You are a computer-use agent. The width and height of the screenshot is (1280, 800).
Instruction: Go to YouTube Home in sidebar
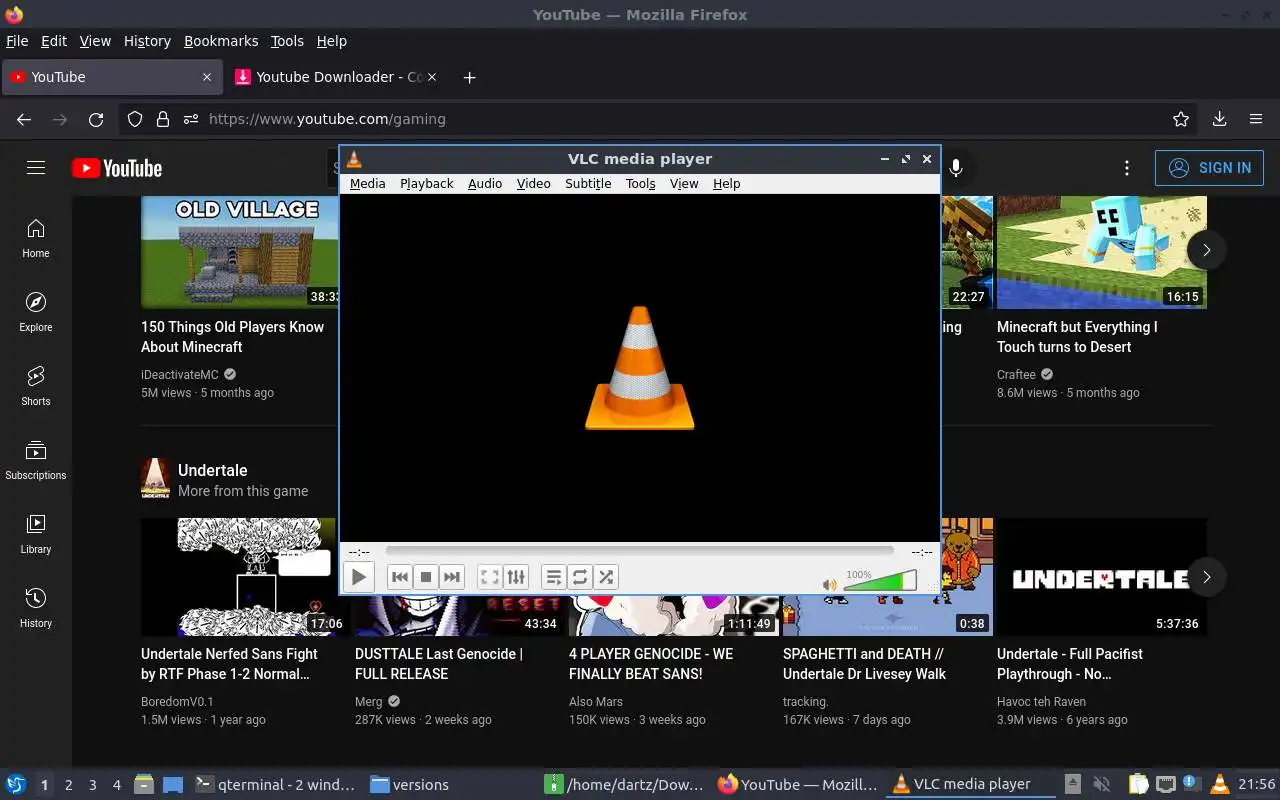[36, 238]
